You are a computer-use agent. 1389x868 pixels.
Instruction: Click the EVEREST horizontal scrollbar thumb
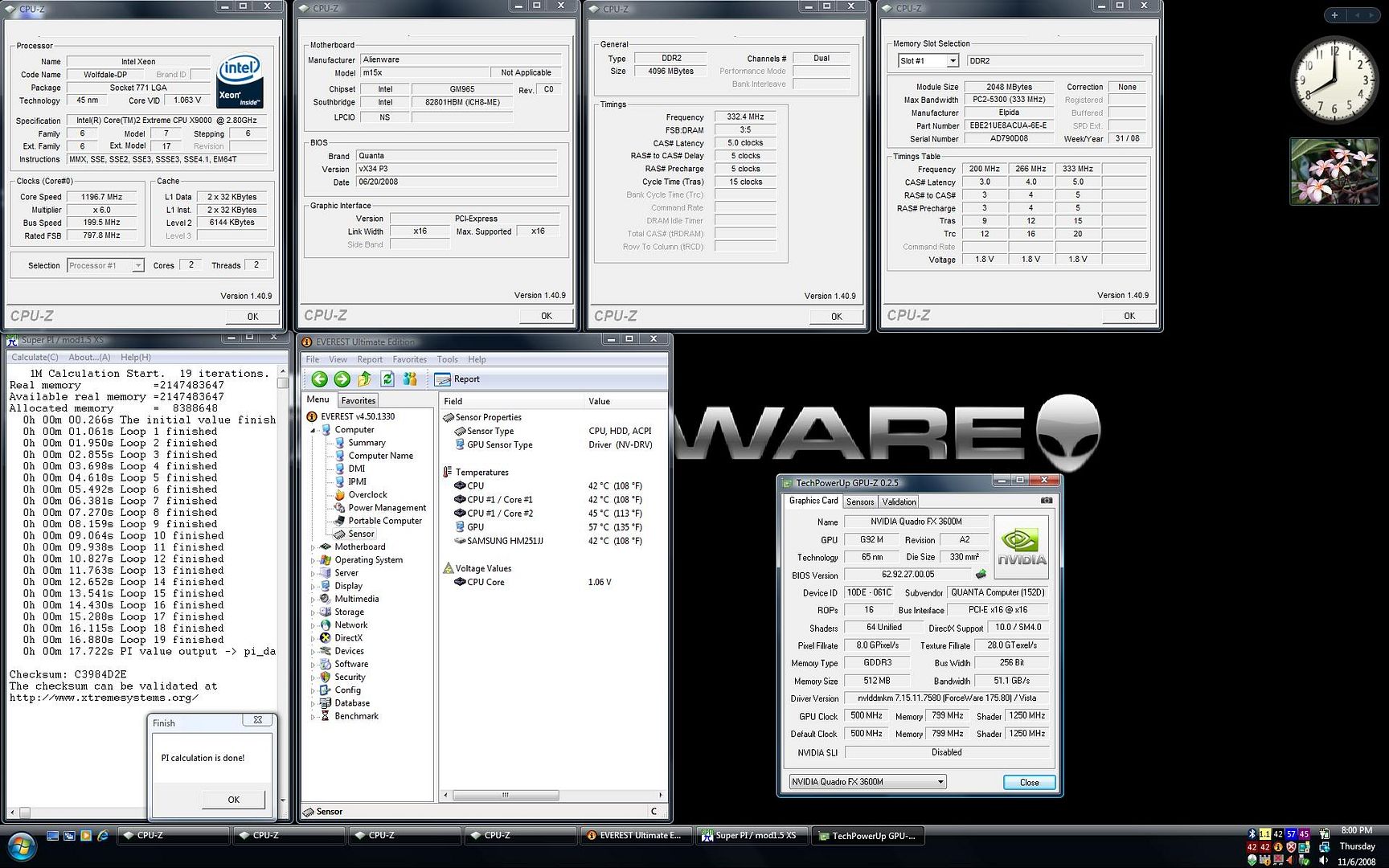coord(506,796)
